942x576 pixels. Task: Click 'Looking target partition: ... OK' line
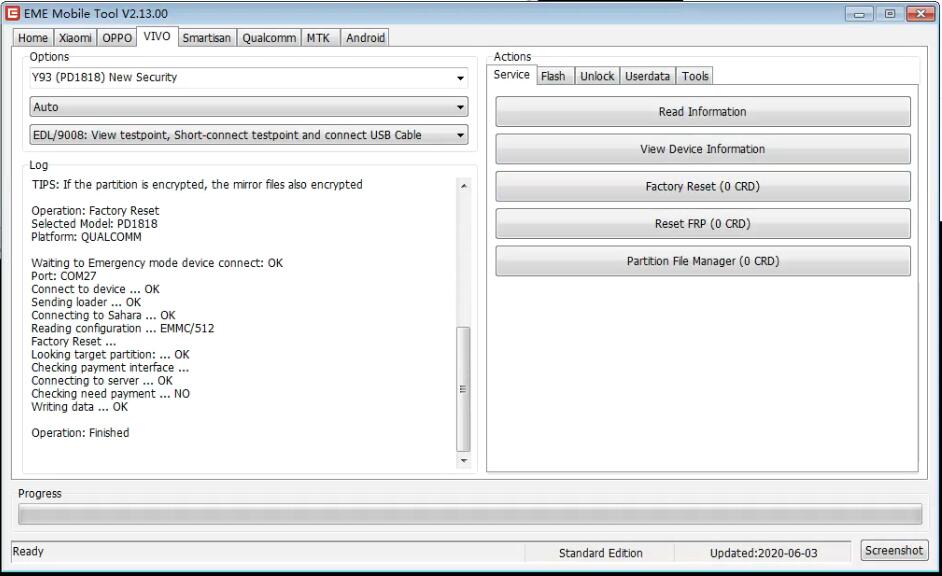coord(110,355)
